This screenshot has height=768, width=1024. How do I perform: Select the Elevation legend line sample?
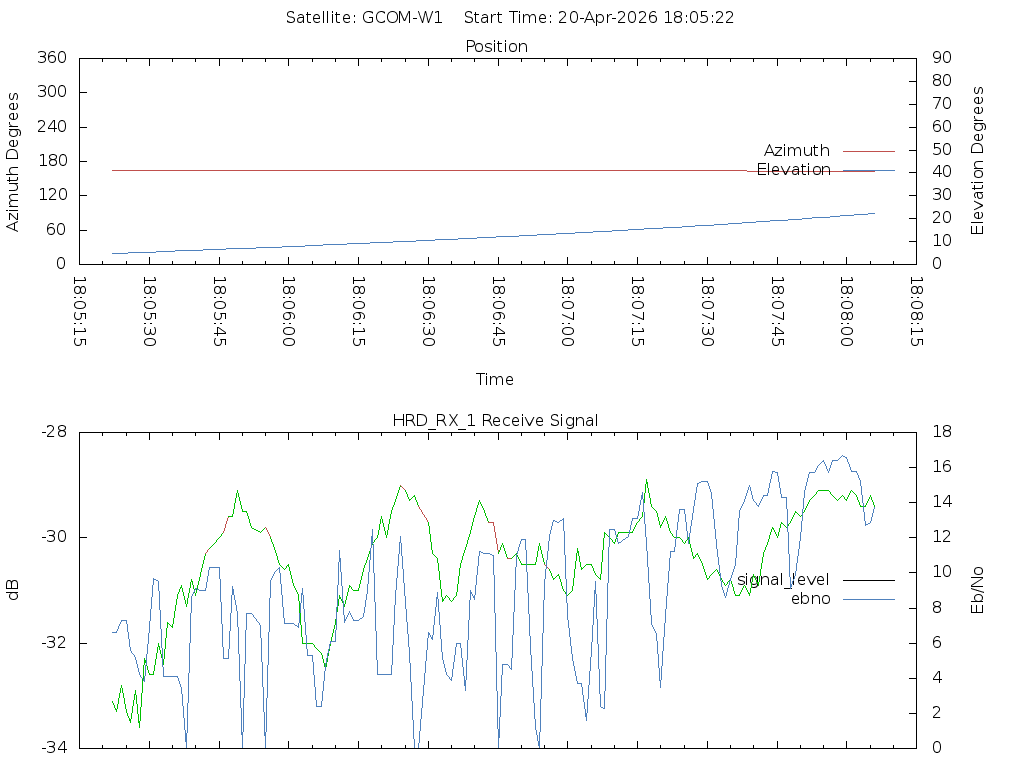(x=868, y=171)
